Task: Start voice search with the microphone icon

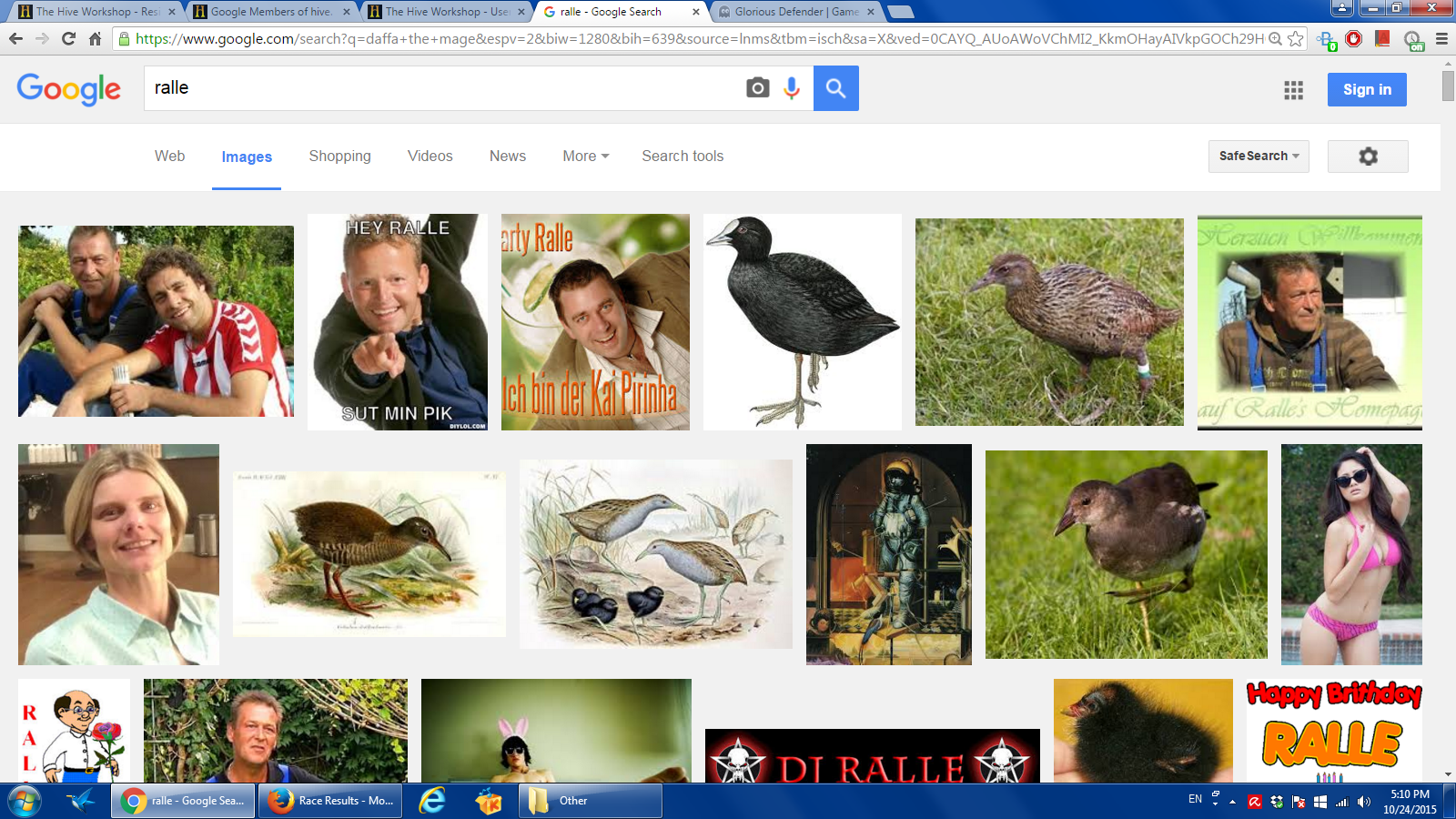Action: pyautogui.click(x=792, y=87)
